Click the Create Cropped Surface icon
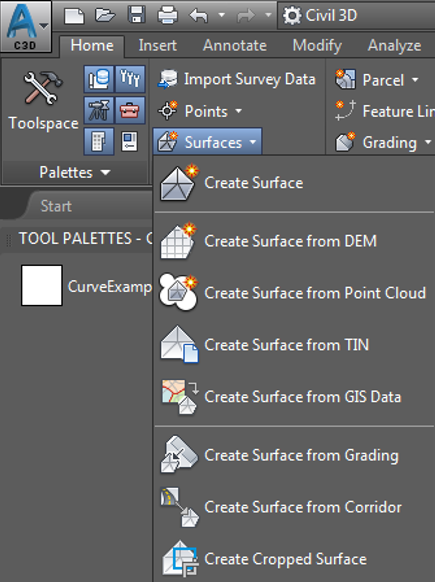Screen dimensions: 435x582 180,559
